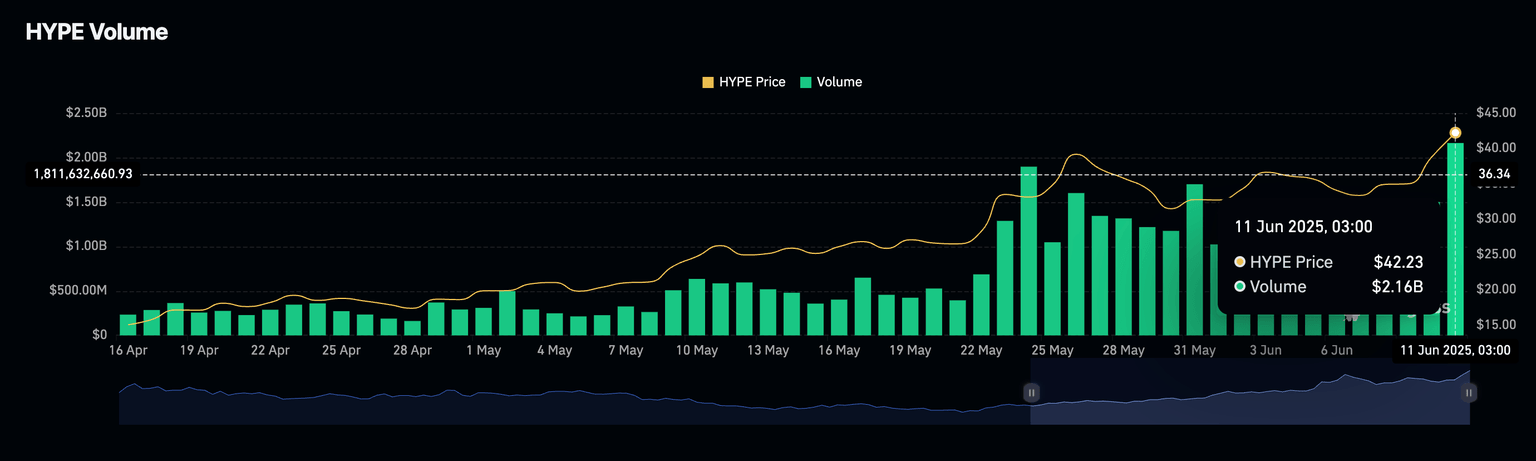This screenshot has height=461, width=1536.
Task: Click the volume bar above 31 May
Action: 1195,260
